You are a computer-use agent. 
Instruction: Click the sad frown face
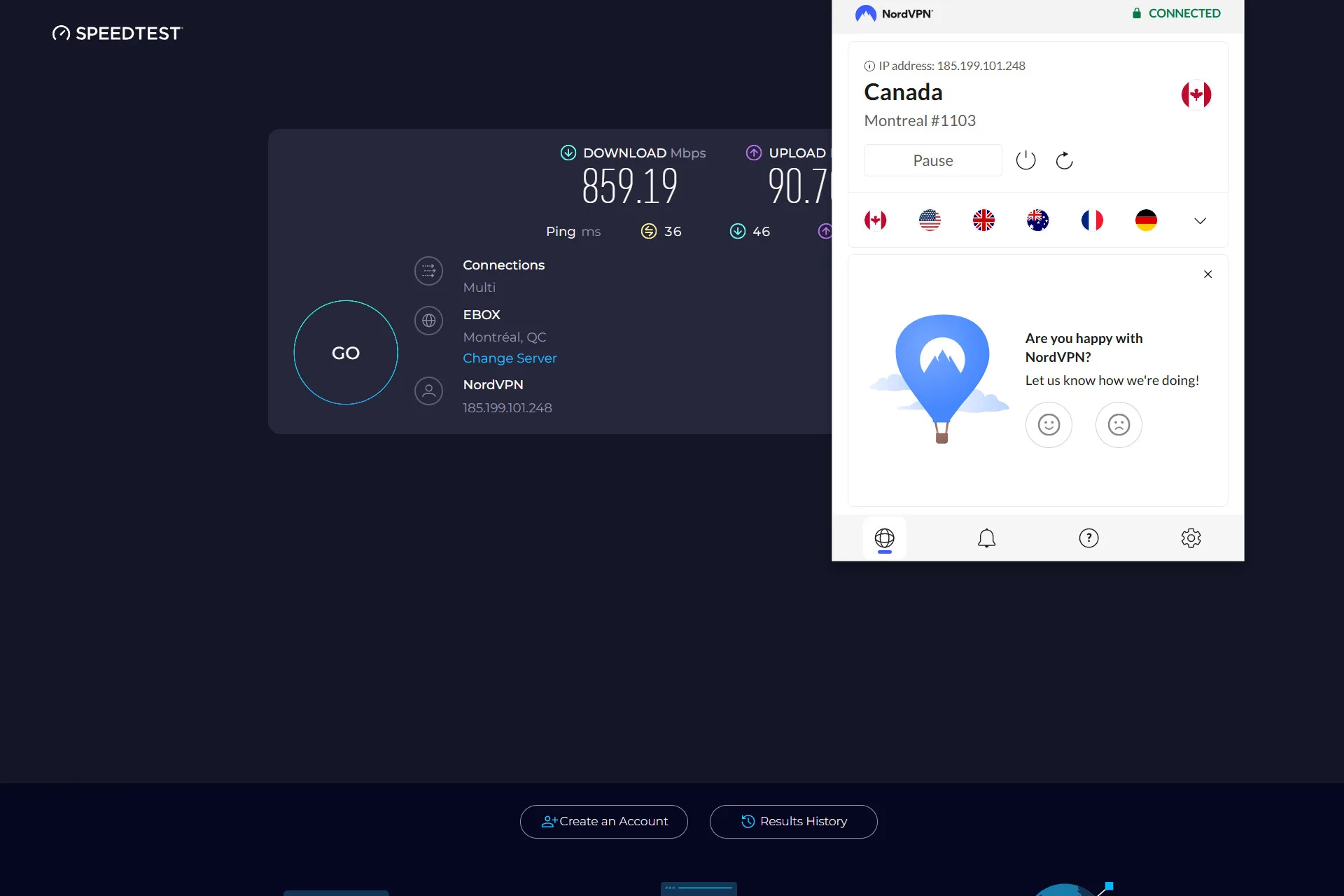click(x=1119, y=425)
